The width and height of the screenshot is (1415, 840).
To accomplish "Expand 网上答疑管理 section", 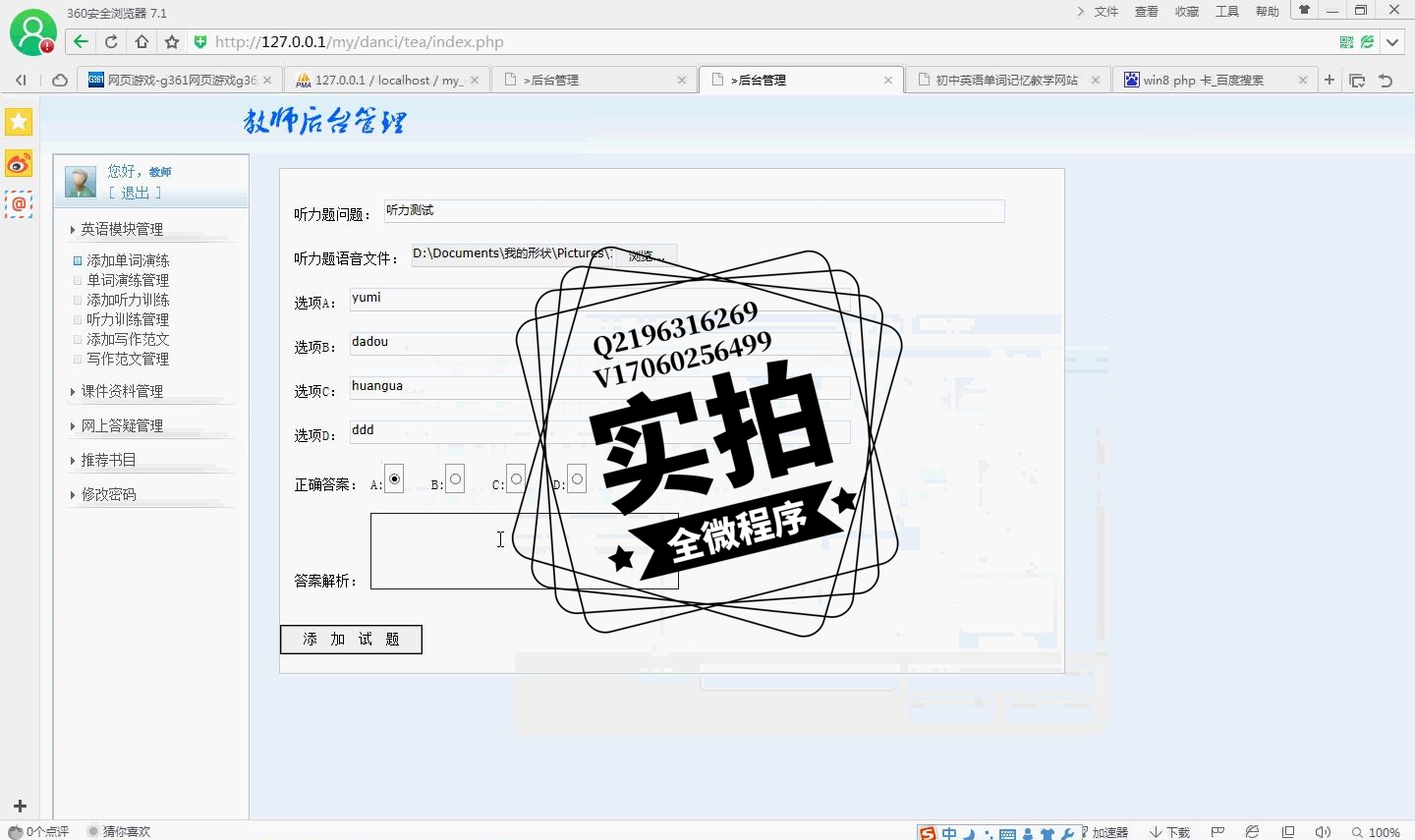I will 122,425.
